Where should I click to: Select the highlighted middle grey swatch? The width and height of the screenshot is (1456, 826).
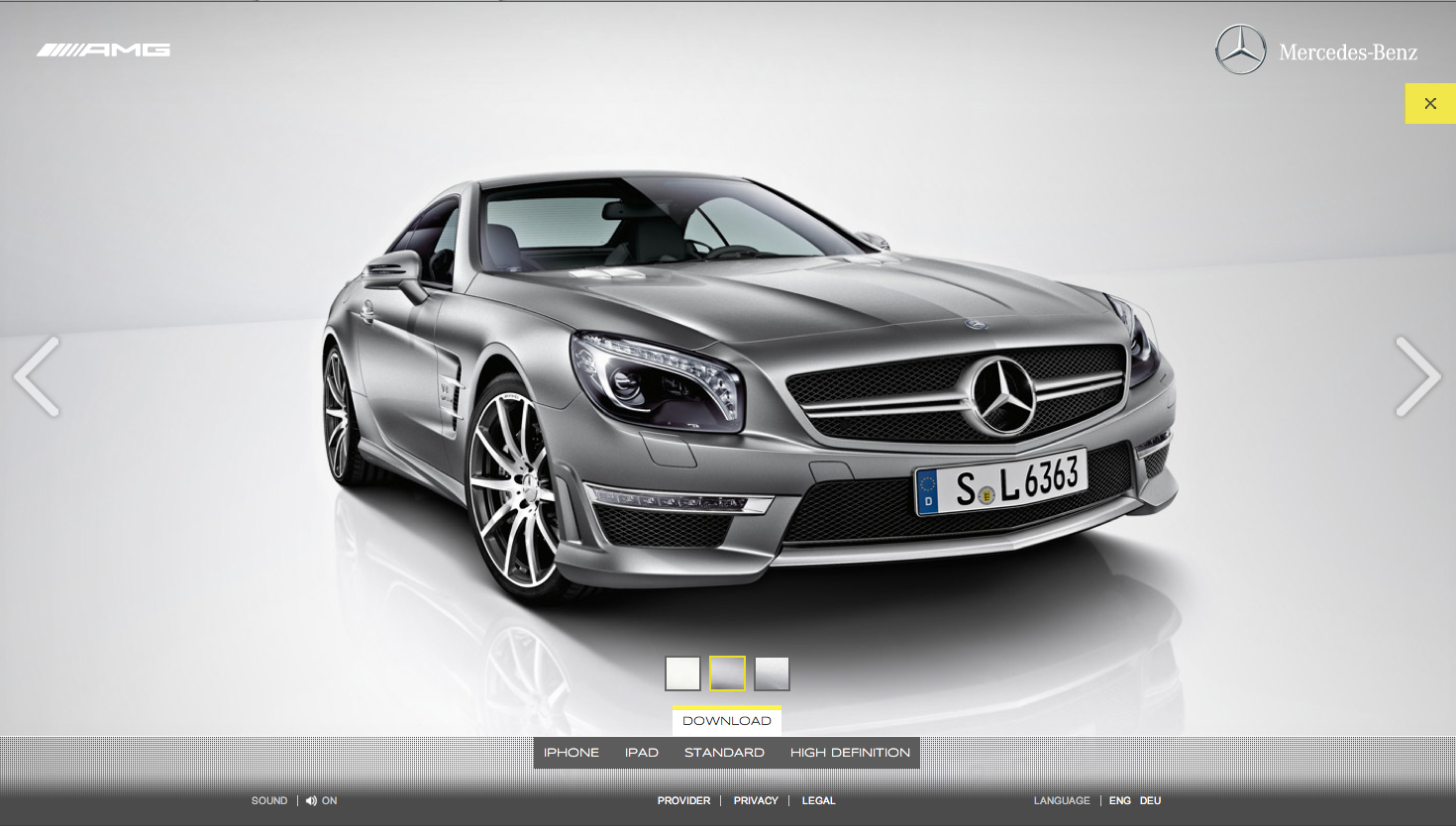727,673
